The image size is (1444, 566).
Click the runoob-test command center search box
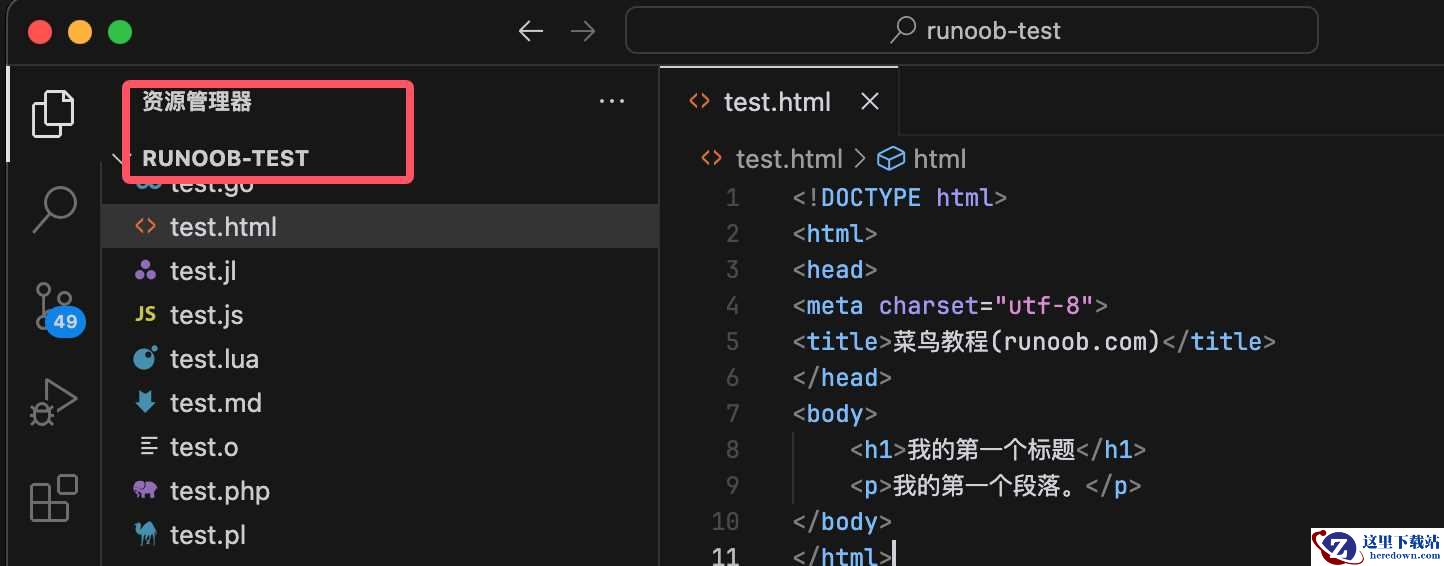[971, 31]
